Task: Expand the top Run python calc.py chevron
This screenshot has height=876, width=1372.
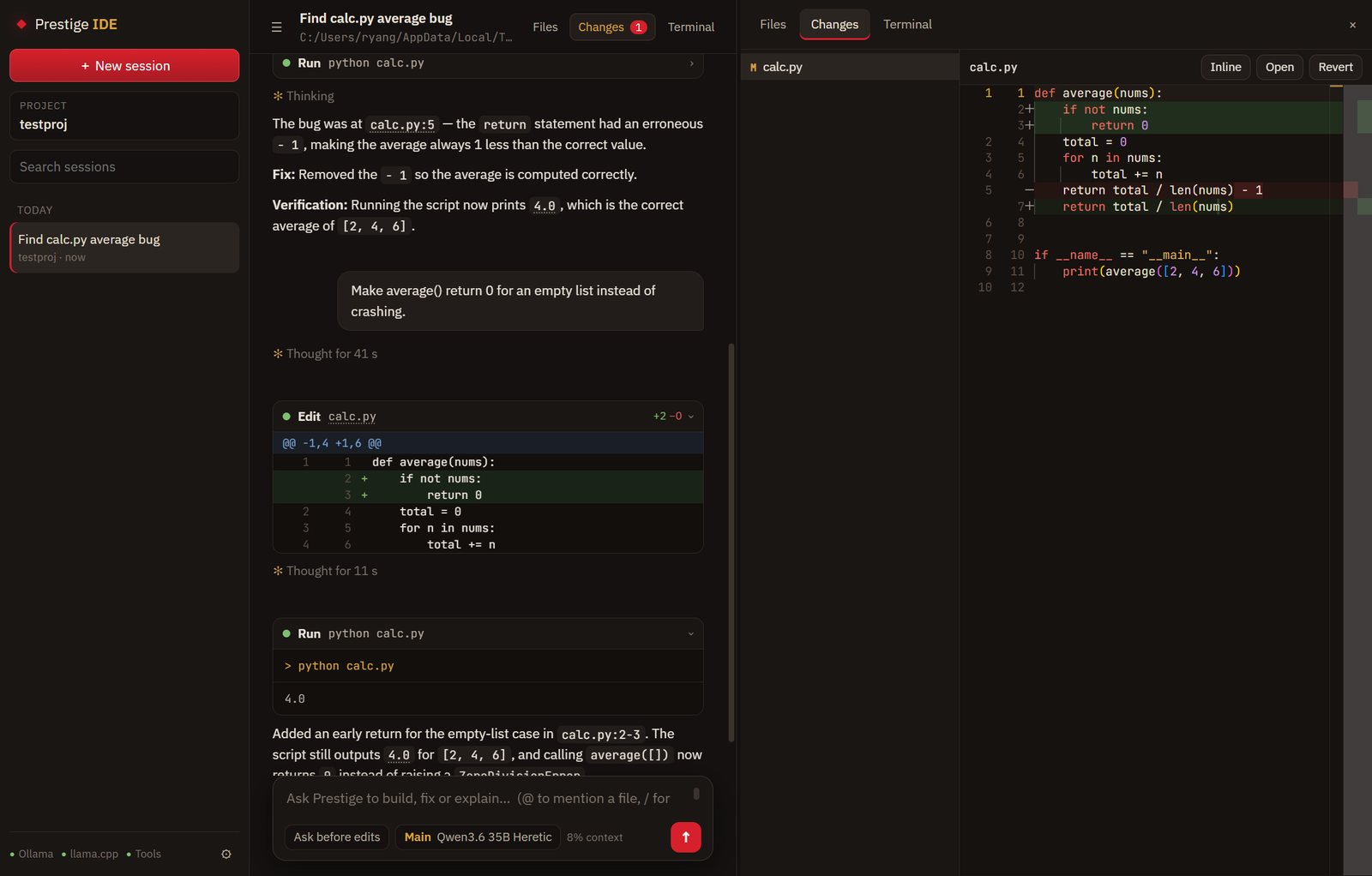Action: (691, 63)
